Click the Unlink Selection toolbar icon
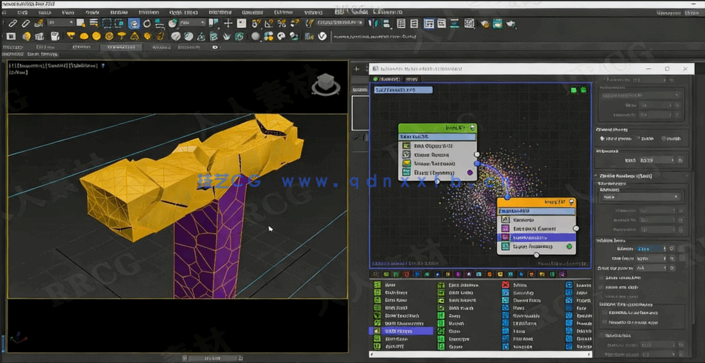This screenshot has height=363, width=705. click(x=26, y=22)
